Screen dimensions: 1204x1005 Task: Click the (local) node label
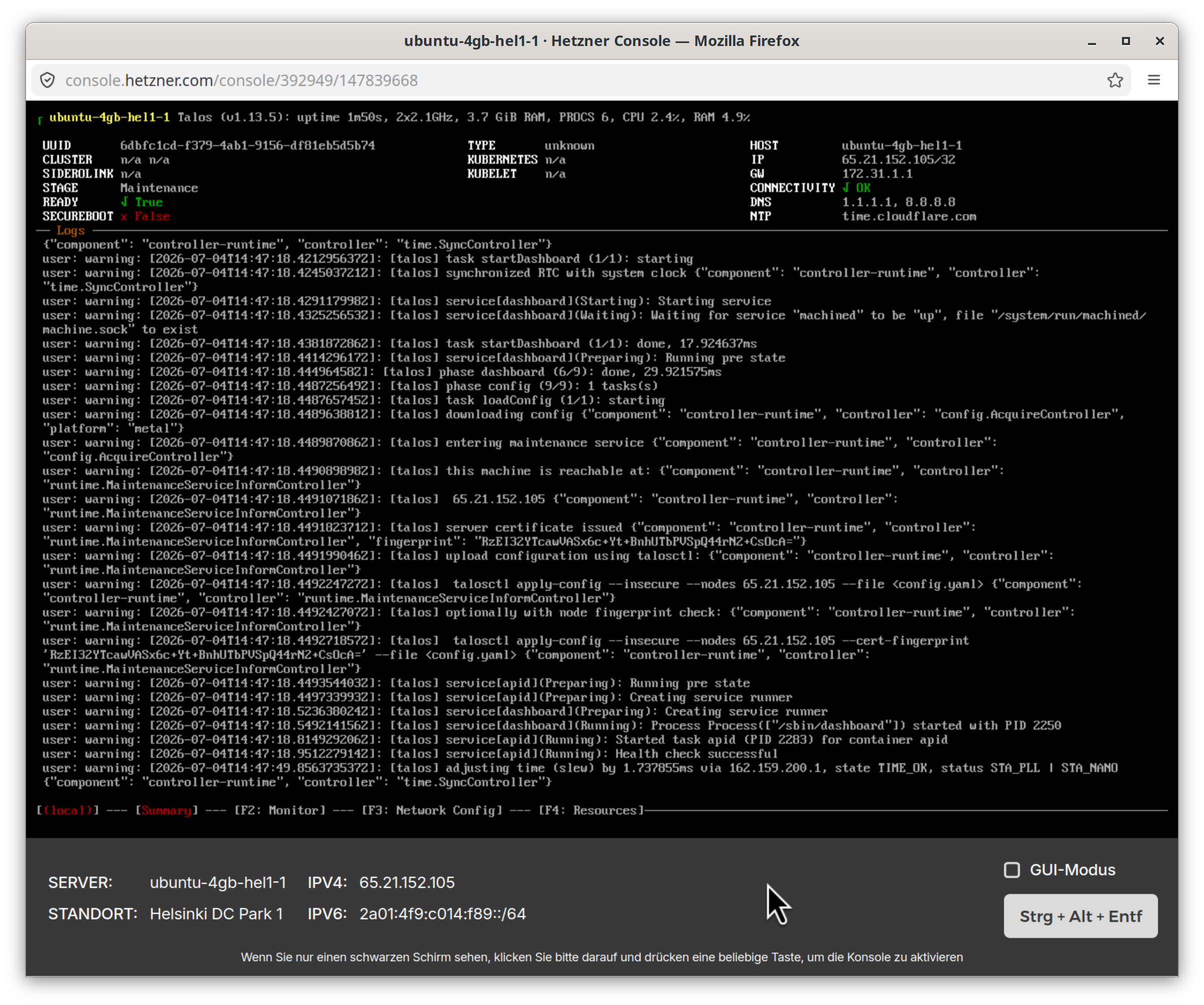click(x=67, y=810)
